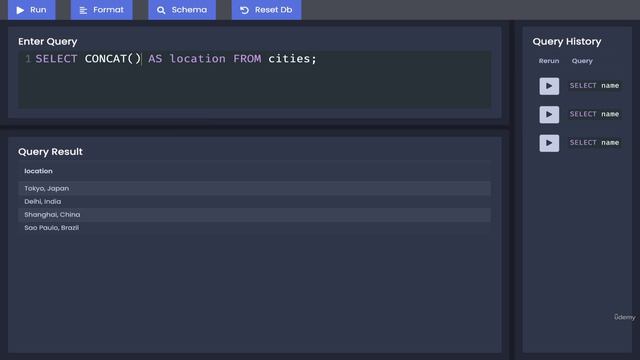Viewport: 640px width, 360px height.
Task: Select the 'Delhi, India' result row
Action: (254, 201)
